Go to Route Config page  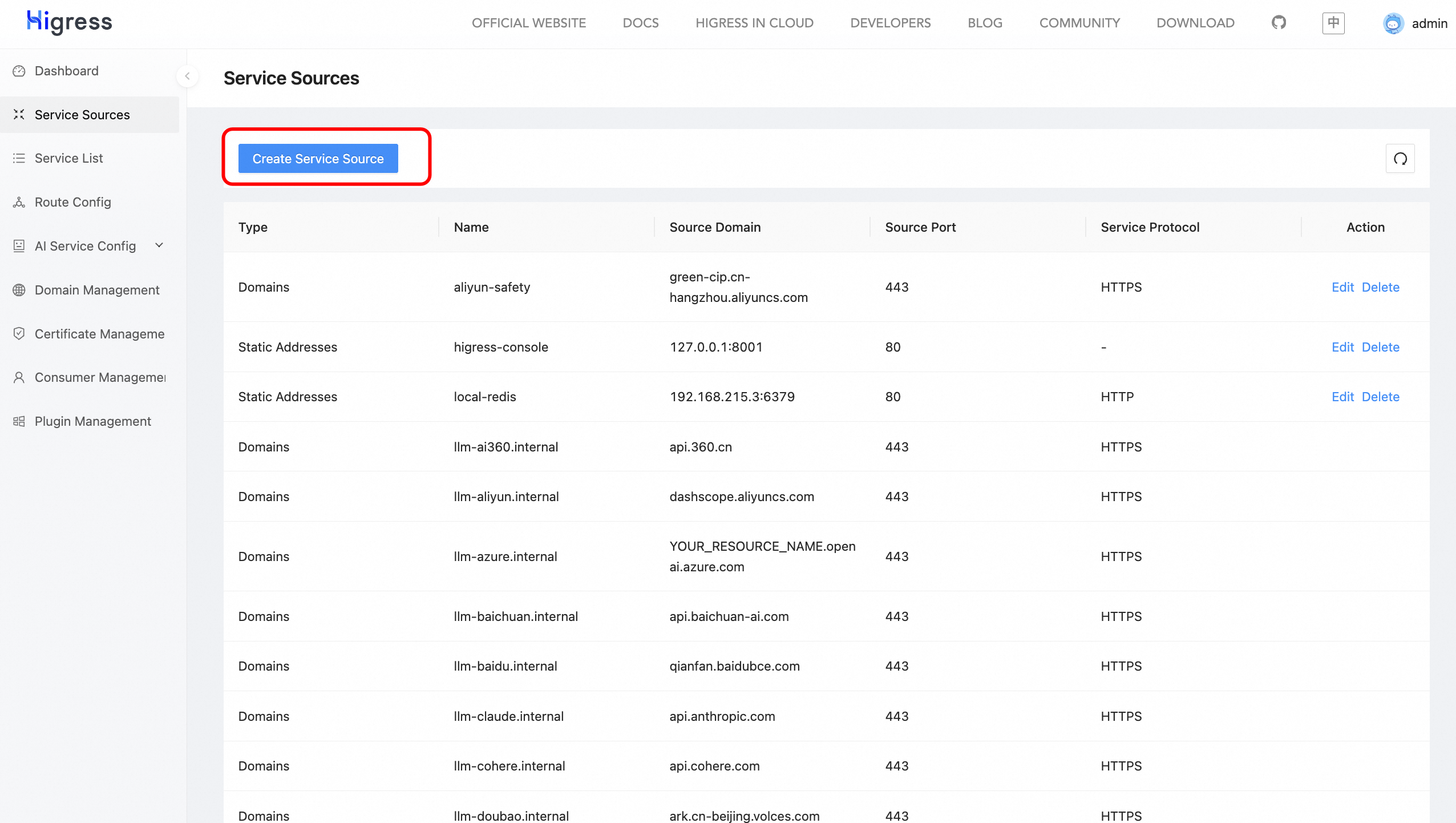(72, 202)
